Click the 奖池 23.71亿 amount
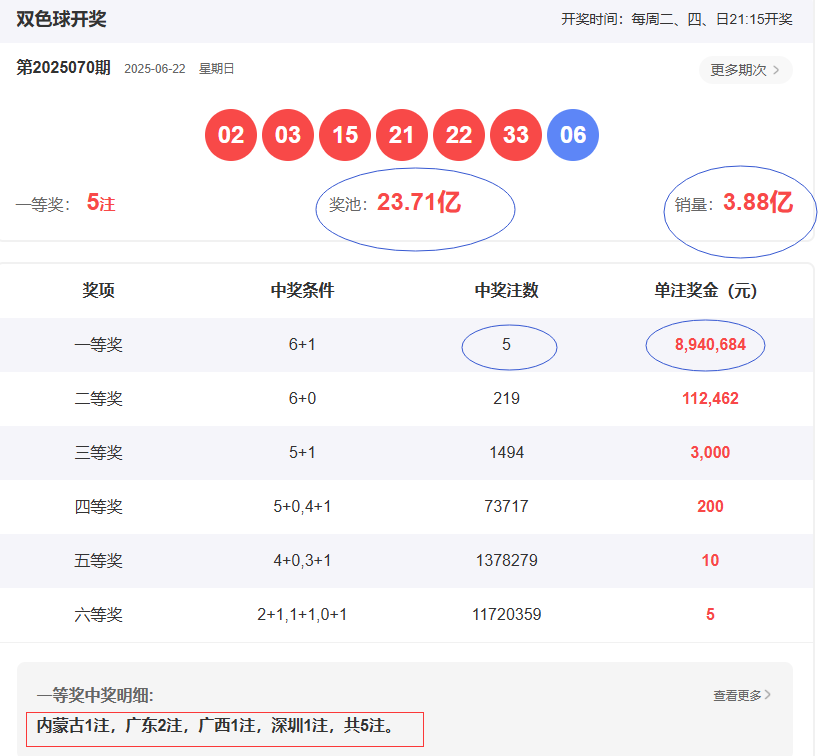 [x=418, y=203]
